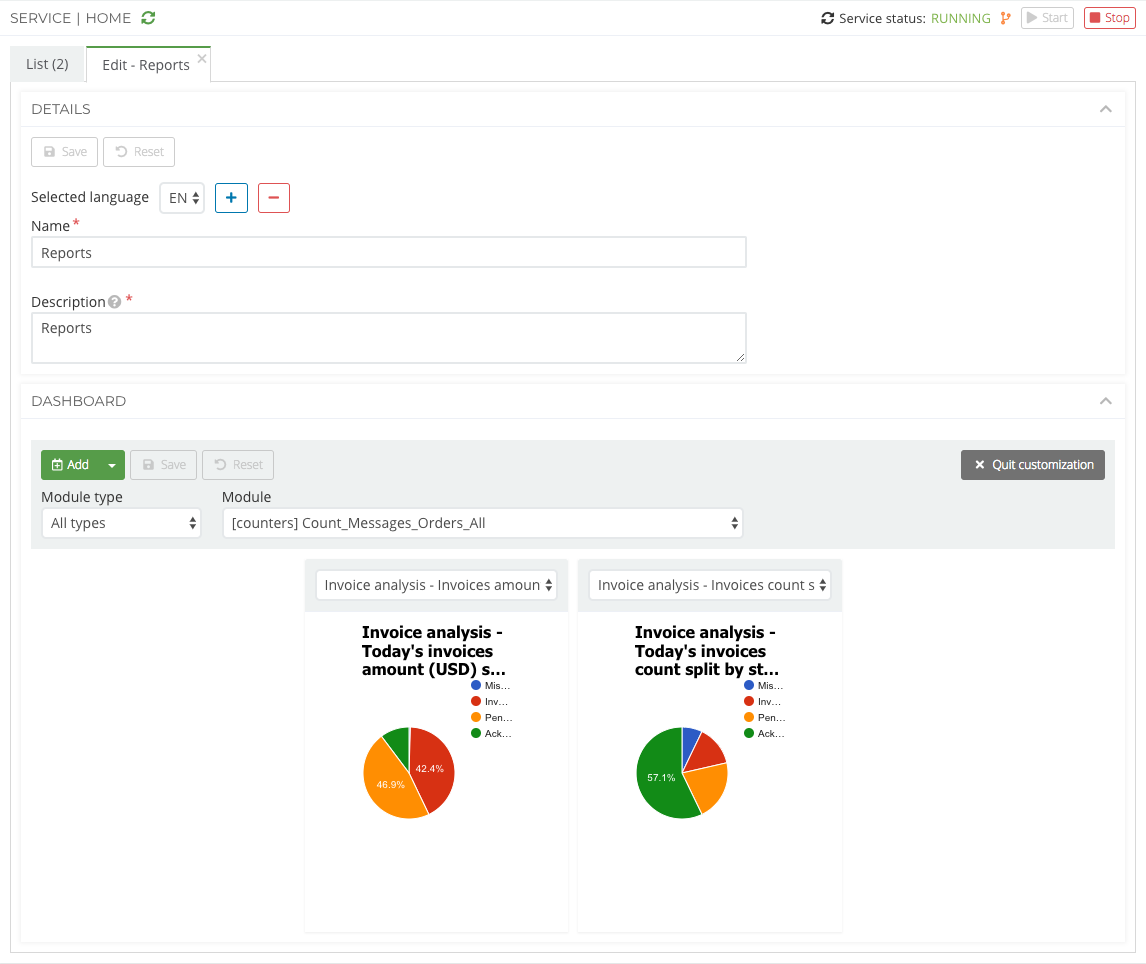
Task: Collapse the DASHBOARD panel
Action: [x=1105, y=401]
